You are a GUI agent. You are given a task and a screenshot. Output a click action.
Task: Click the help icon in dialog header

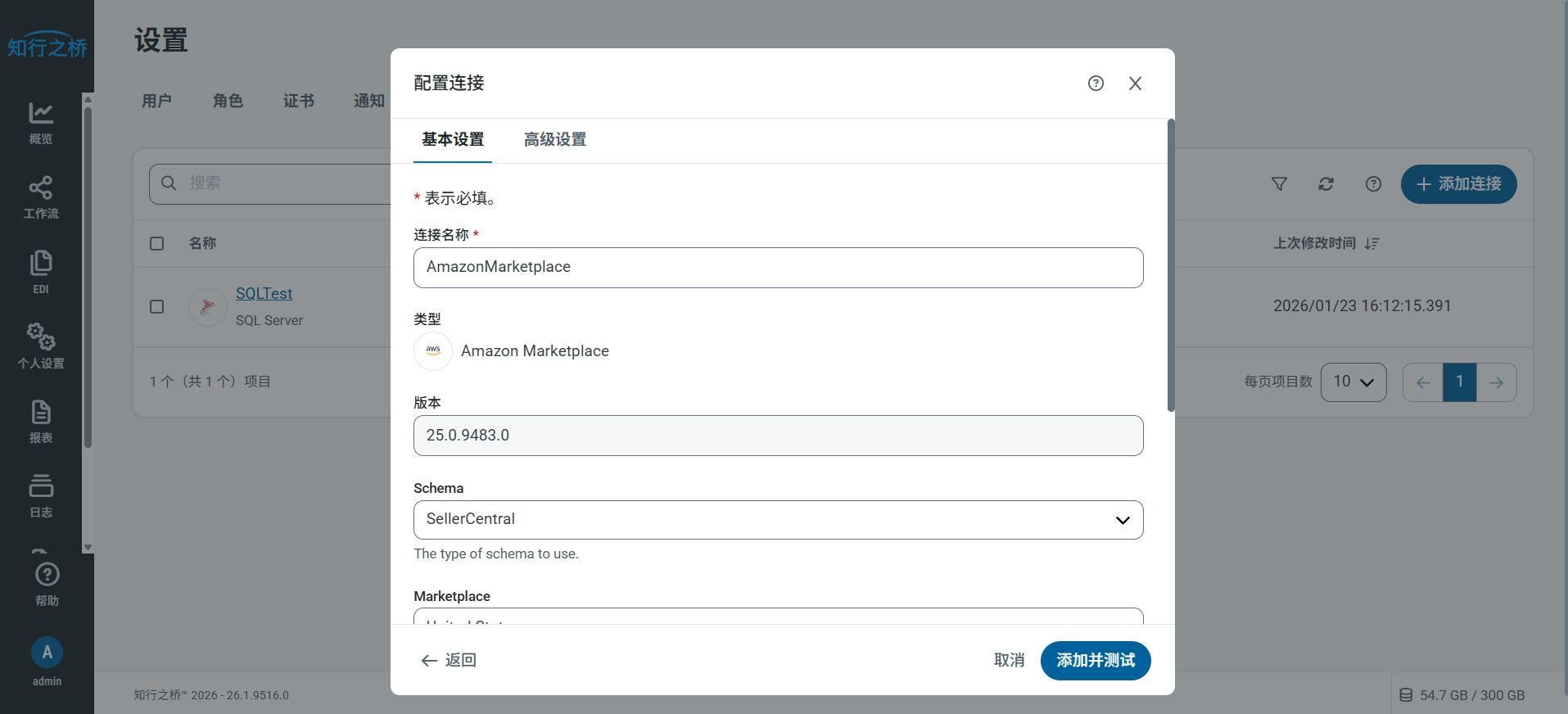[1096, 84]
